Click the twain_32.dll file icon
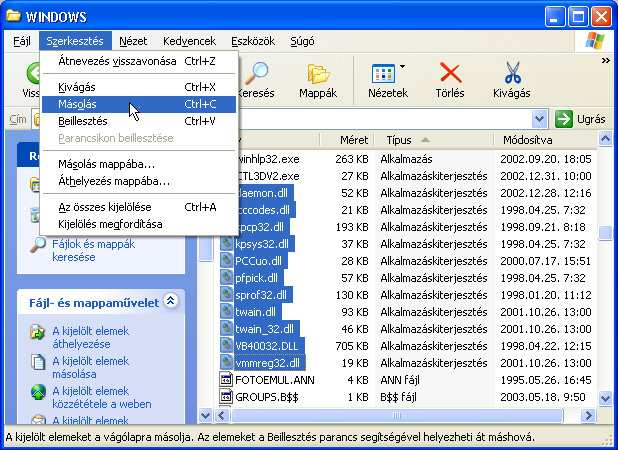The width and height of the screenshot is (618, 450). click(x=226, y=329)
